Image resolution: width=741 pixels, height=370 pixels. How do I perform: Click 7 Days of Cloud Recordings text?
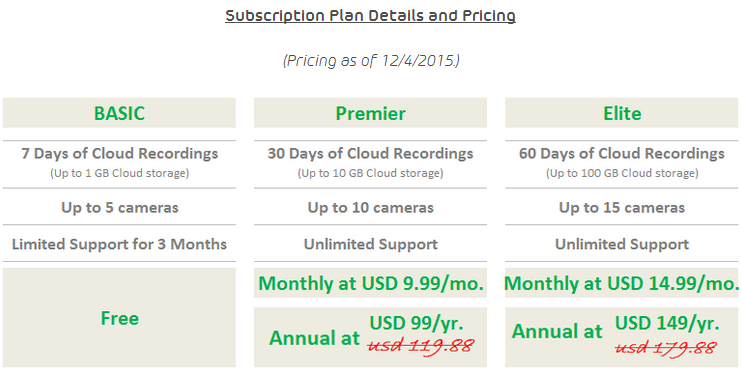(120, 154)
